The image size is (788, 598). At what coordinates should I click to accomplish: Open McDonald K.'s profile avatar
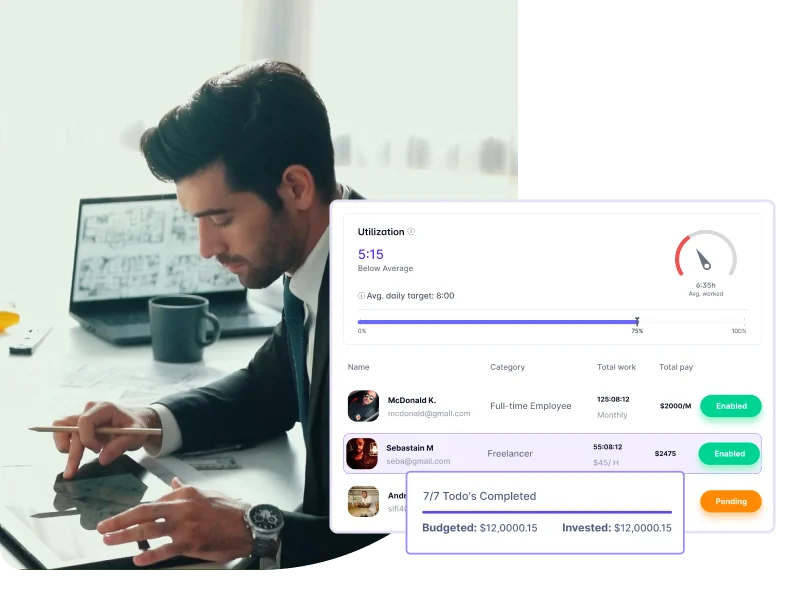click(363, 406)
